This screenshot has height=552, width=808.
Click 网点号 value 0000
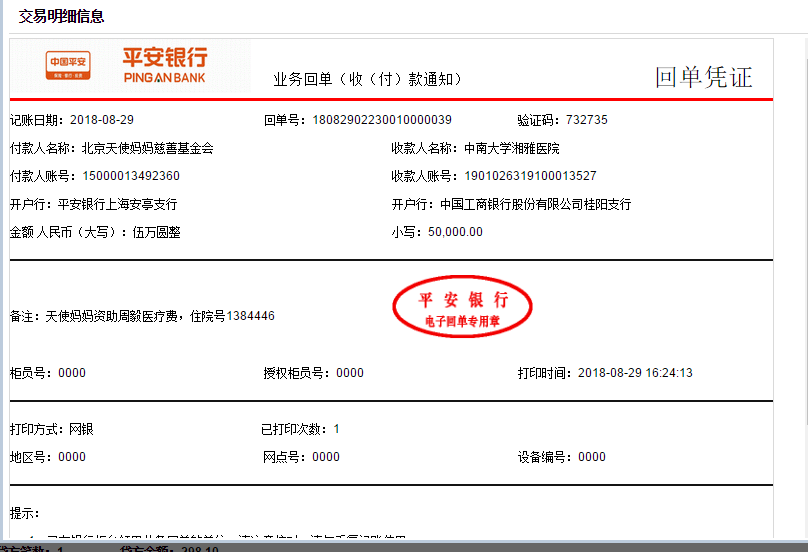click(326, 457)
